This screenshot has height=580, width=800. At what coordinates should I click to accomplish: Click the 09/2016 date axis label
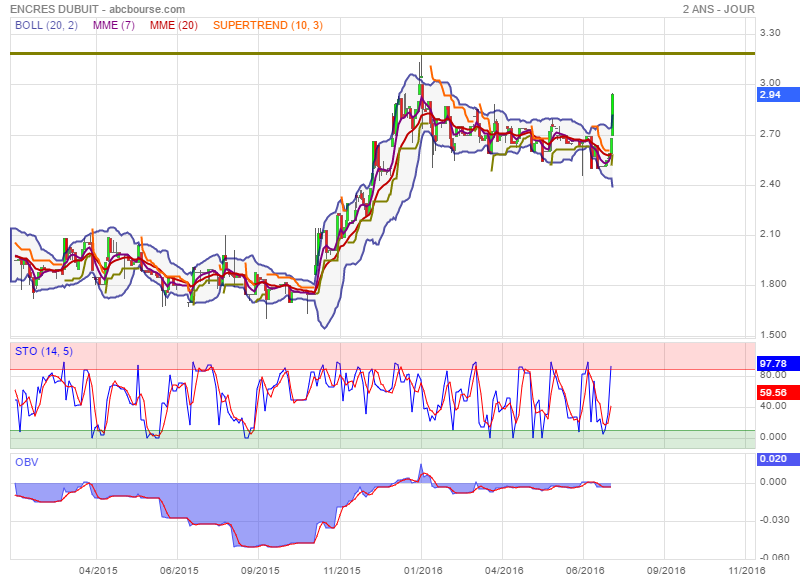[666, 570]
